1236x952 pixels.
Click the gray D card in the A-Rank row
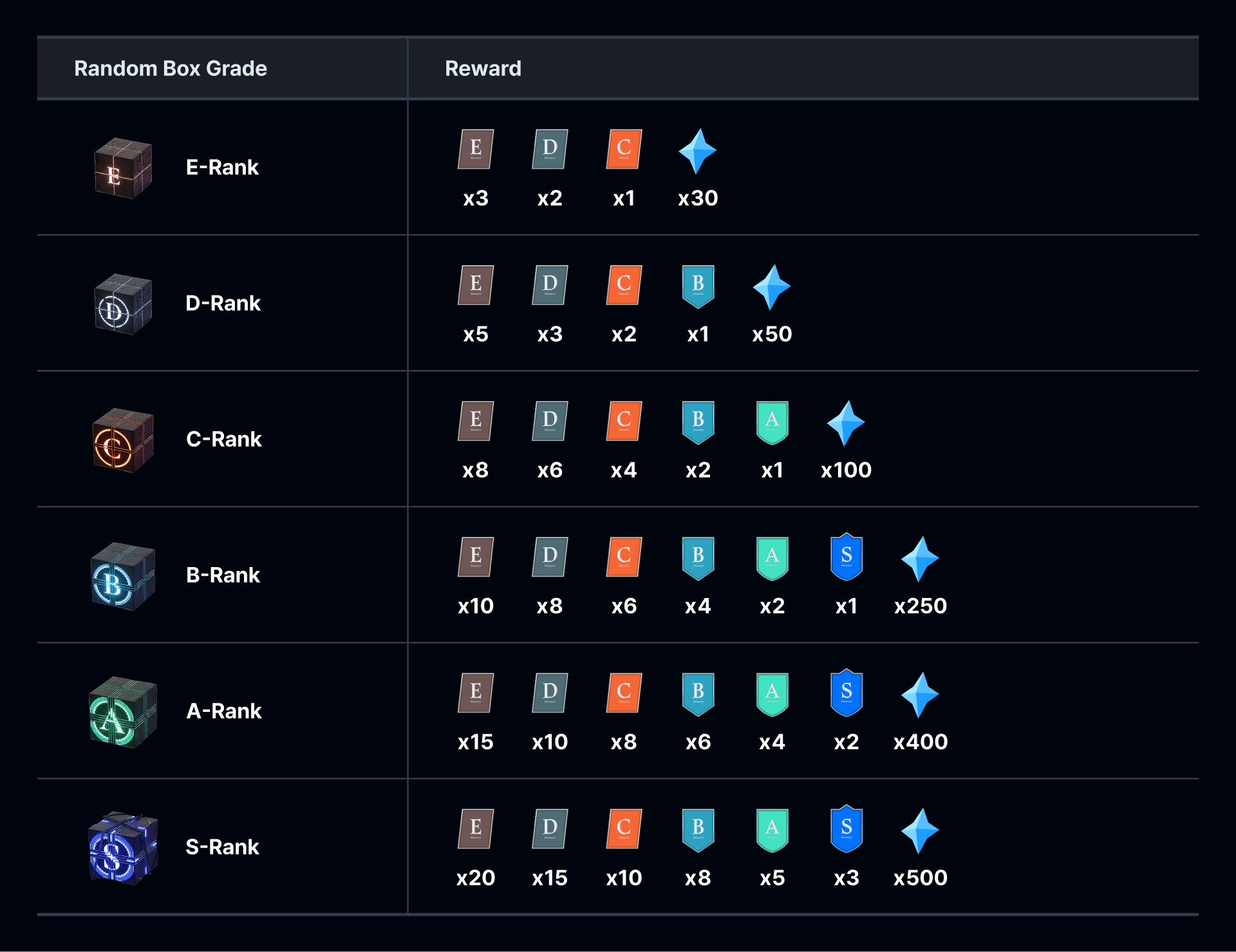point(550,693)
